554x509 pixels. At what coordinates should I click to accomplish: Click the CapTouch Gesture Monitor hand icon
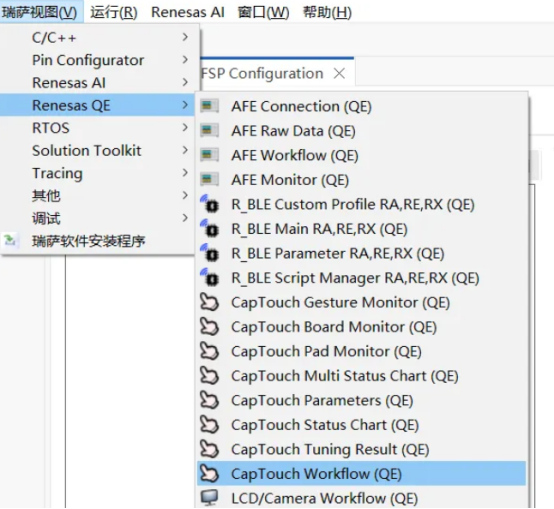pos(210,302)
